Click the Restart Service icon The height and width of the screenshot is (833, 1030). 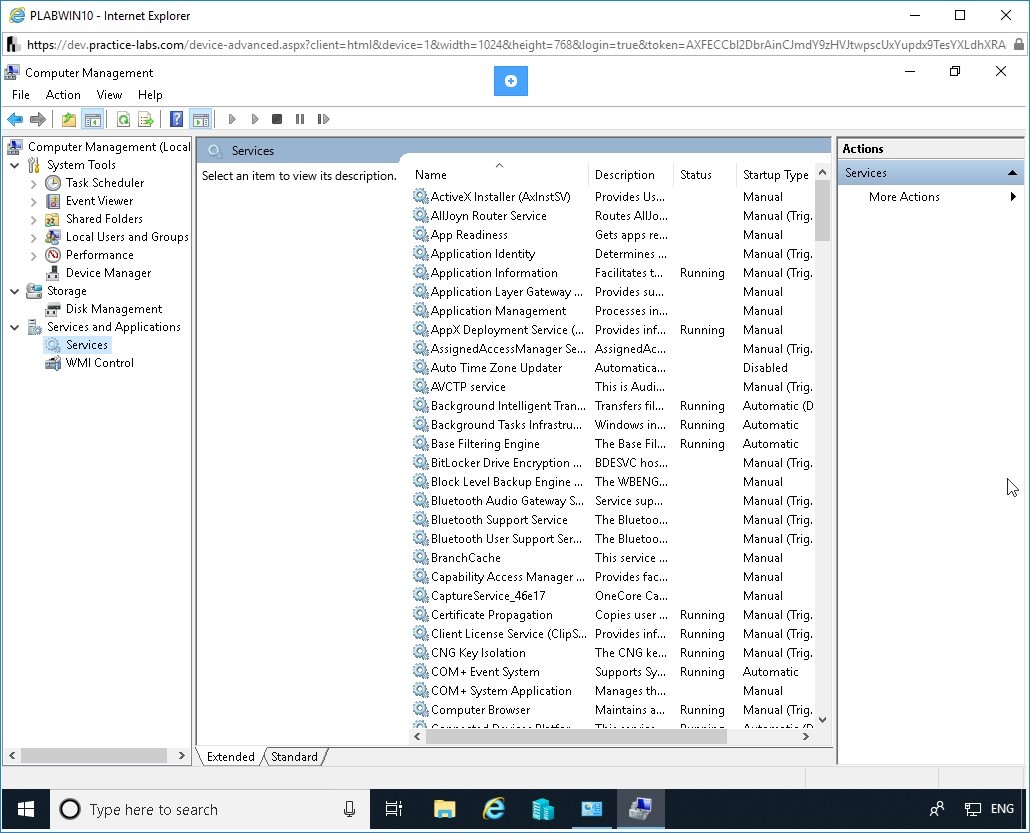(323, 119)
